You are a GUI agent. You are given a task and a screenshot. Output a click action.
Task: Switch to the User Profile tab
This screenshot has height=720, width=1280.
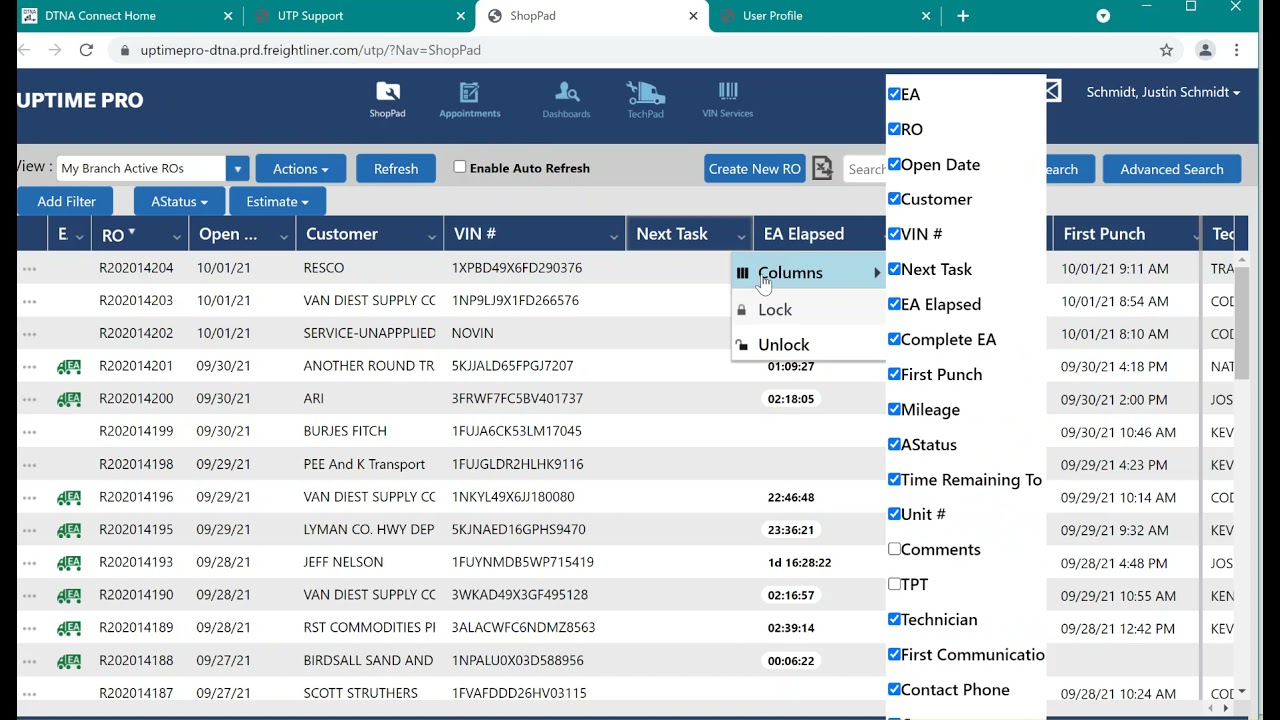[x=824, y=16]
